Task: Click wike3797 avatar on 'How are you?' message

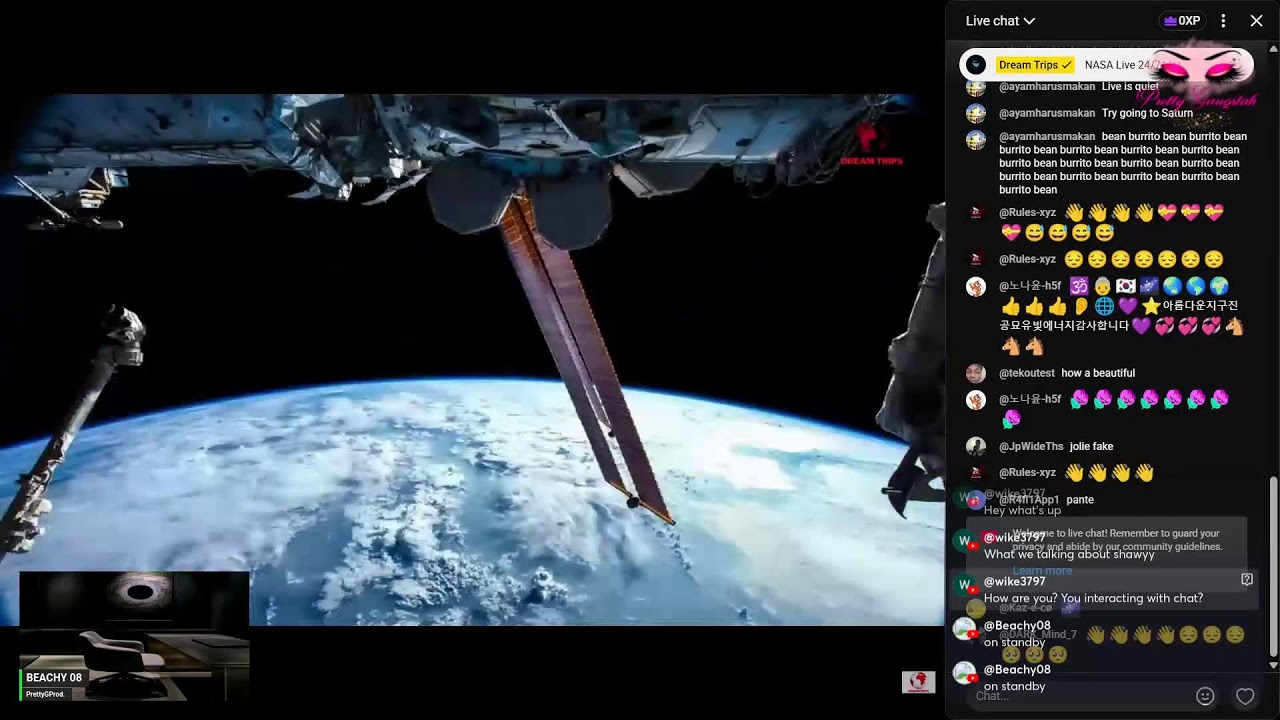Action: (964, 585)
